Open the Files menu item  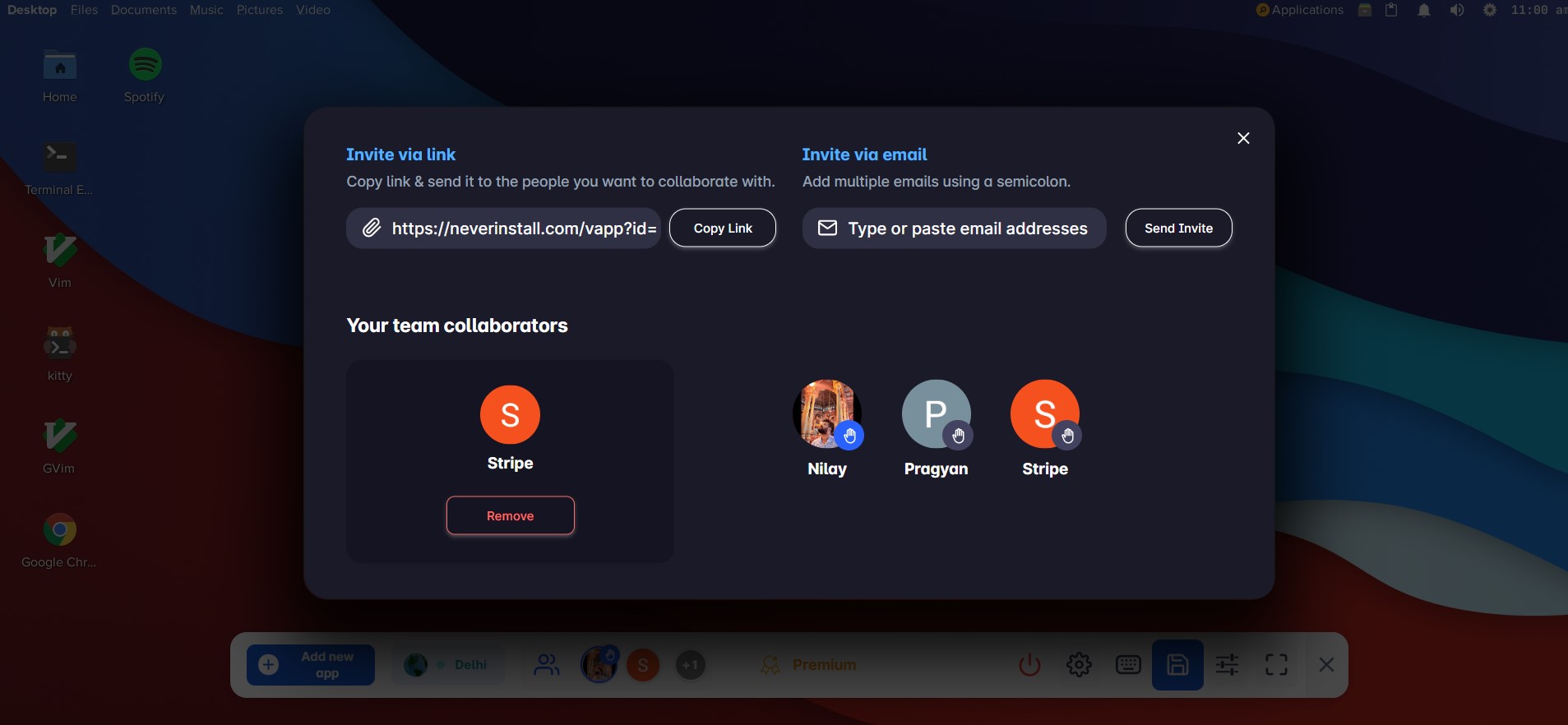pyautogui.click(x=84, y=10)
